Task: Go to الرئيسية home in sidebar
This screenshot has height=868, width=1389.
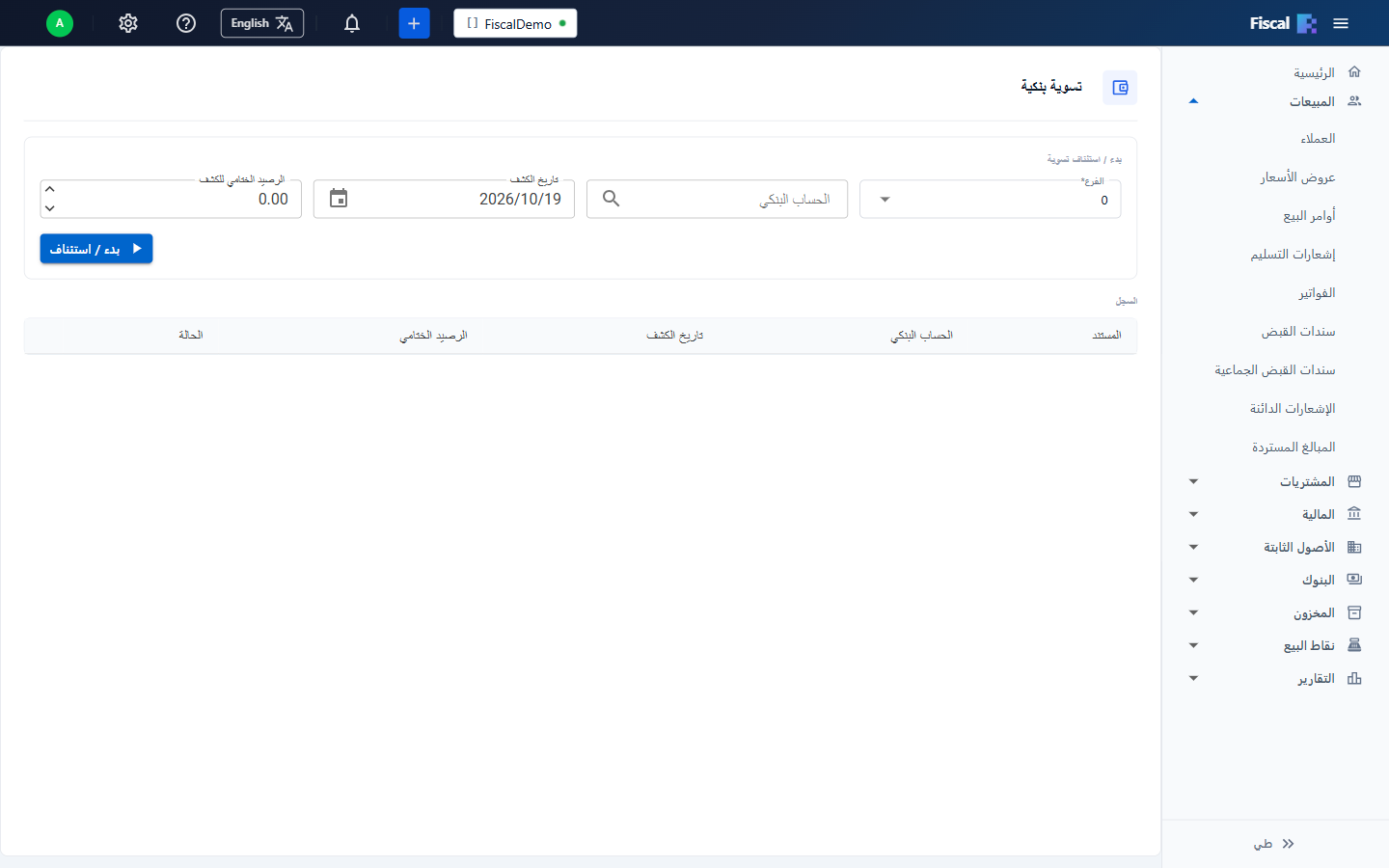Action: pos(1314,72)
